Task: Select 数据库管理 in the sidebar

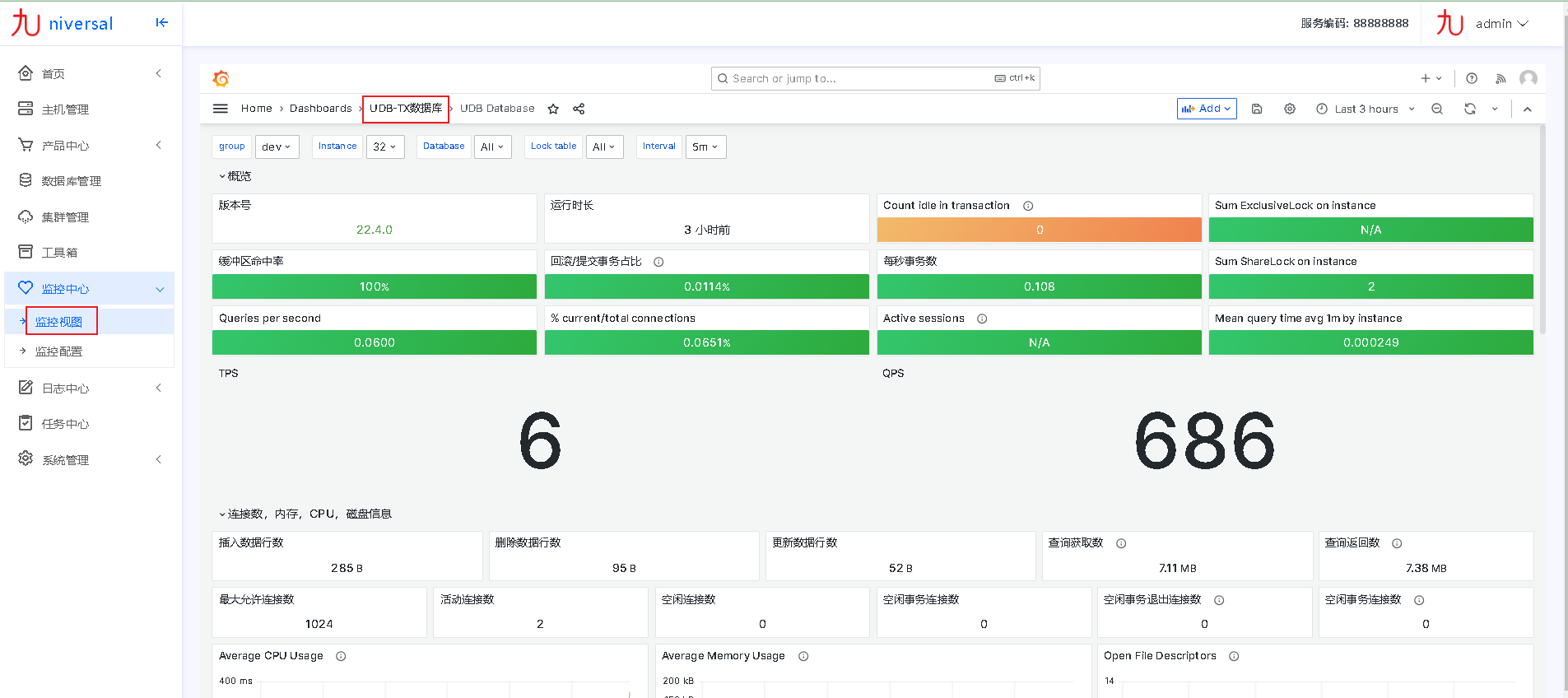Action: (71, 181)
